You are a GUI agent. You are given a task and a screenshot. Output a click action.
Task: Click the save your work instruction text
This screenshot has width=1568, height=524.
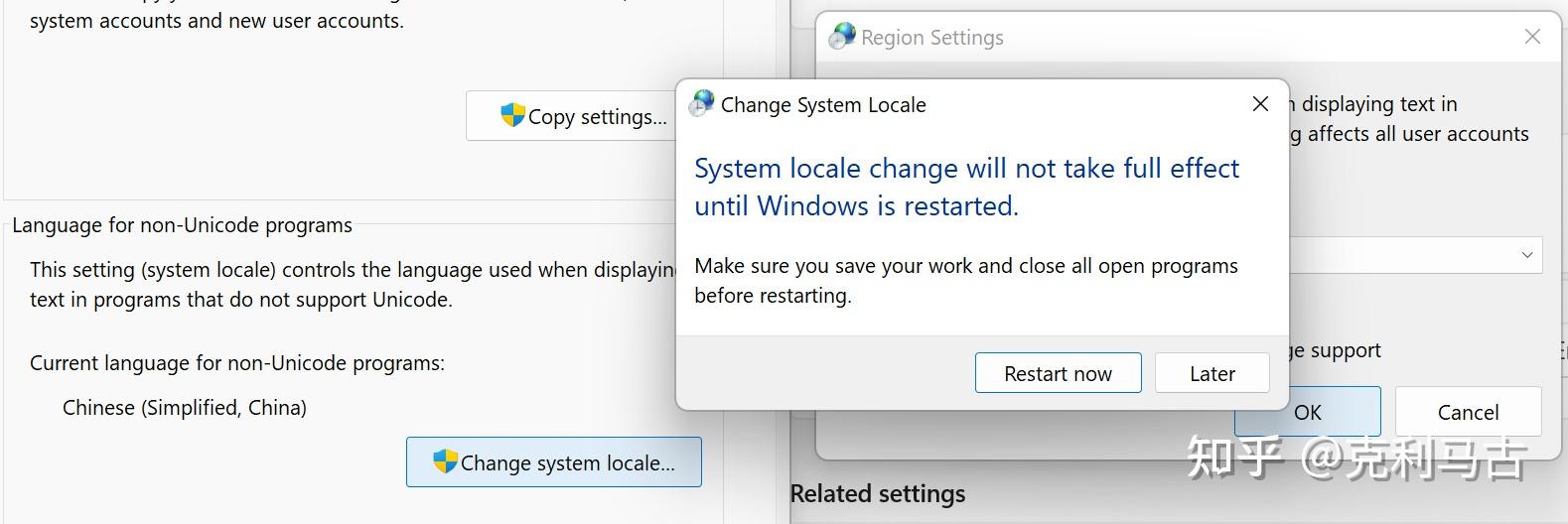(x=965, y=280)
